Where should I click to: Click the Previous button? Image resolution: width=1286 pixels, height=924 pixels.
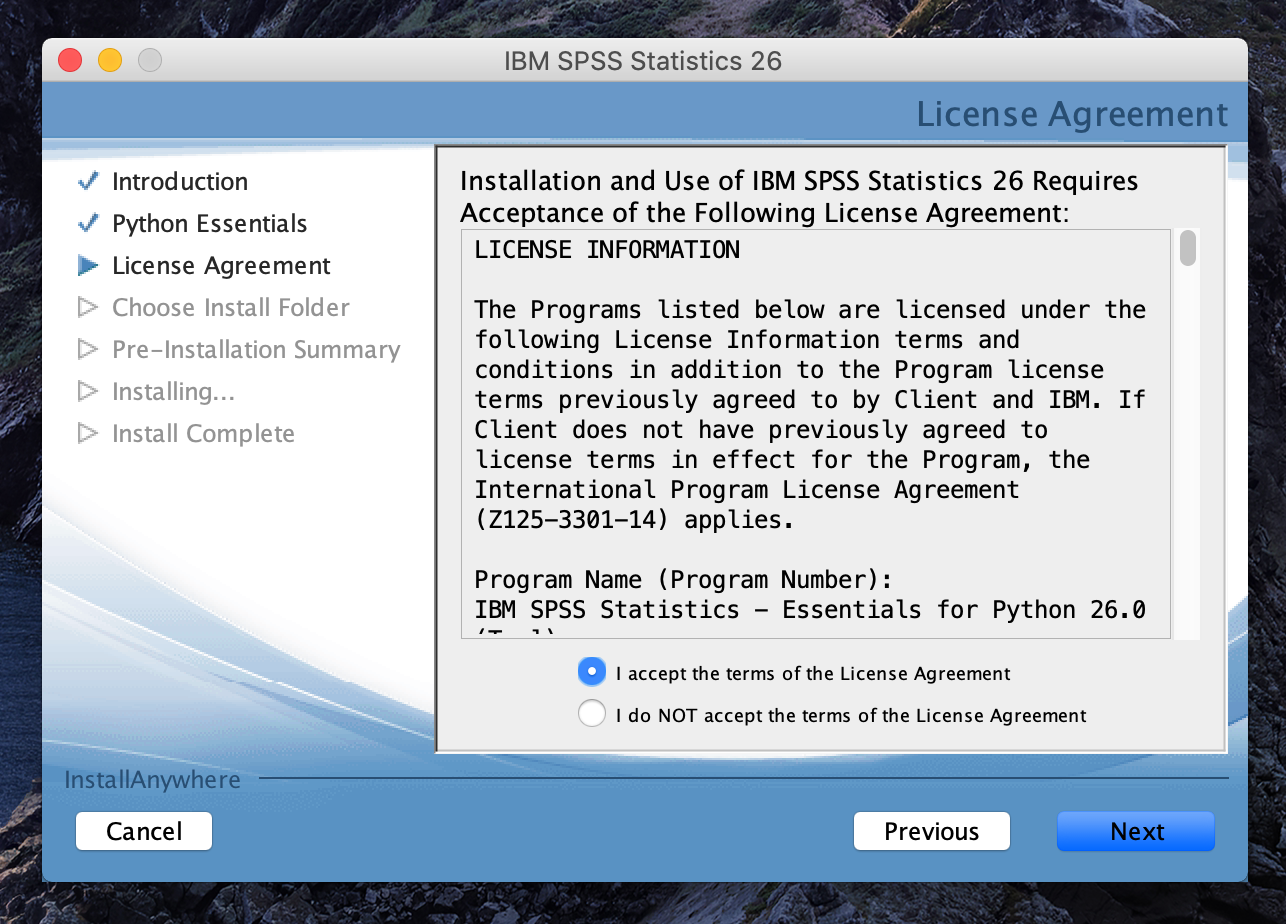pos(931,831)
